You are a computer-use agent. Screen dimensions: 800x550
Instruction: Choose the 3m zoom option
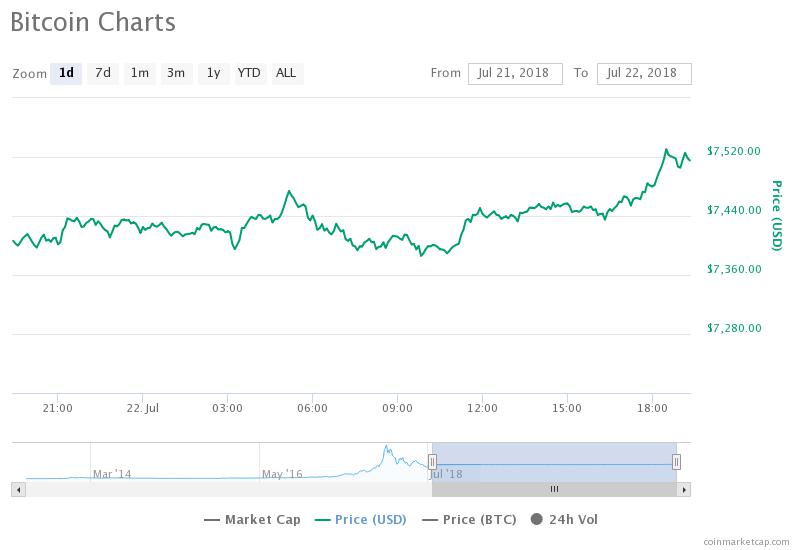pos(176,73)
